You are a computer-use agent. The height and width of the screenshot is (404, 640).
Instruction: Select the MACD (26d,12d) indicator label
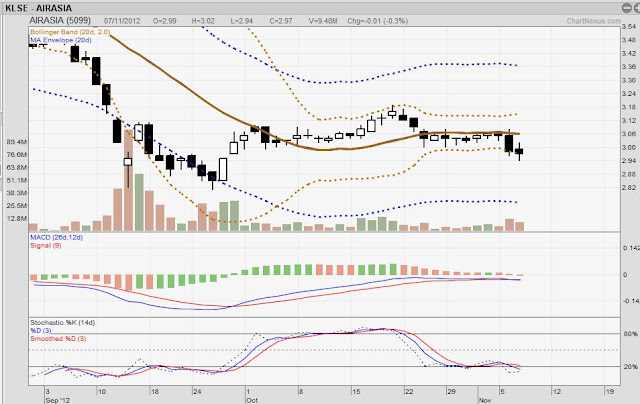(x=56, y=237)
